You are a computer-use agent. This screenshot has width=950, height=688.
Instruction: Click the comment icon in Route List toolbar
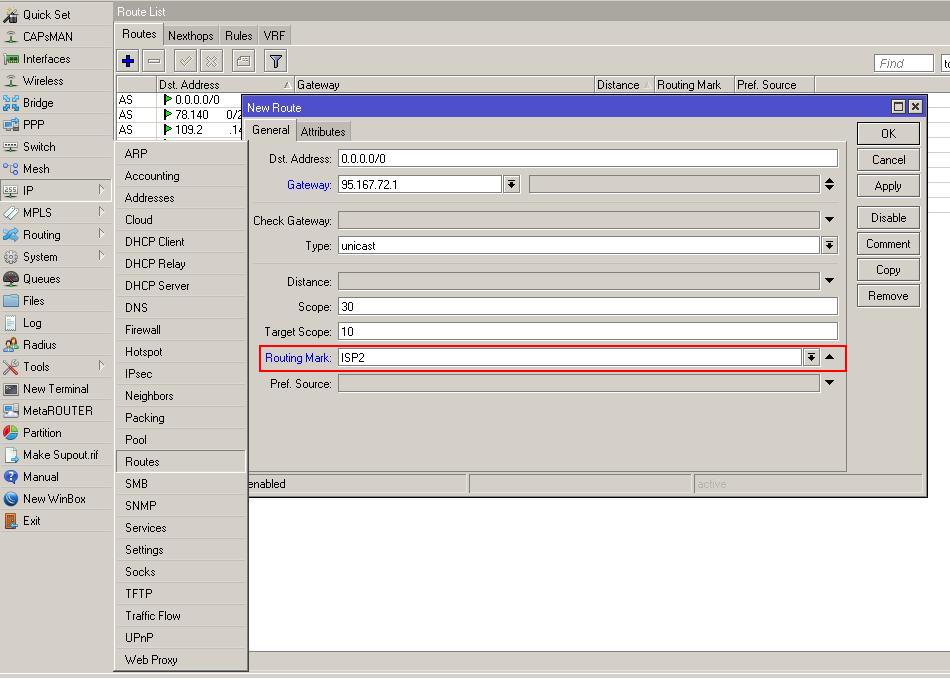(243, 61)
